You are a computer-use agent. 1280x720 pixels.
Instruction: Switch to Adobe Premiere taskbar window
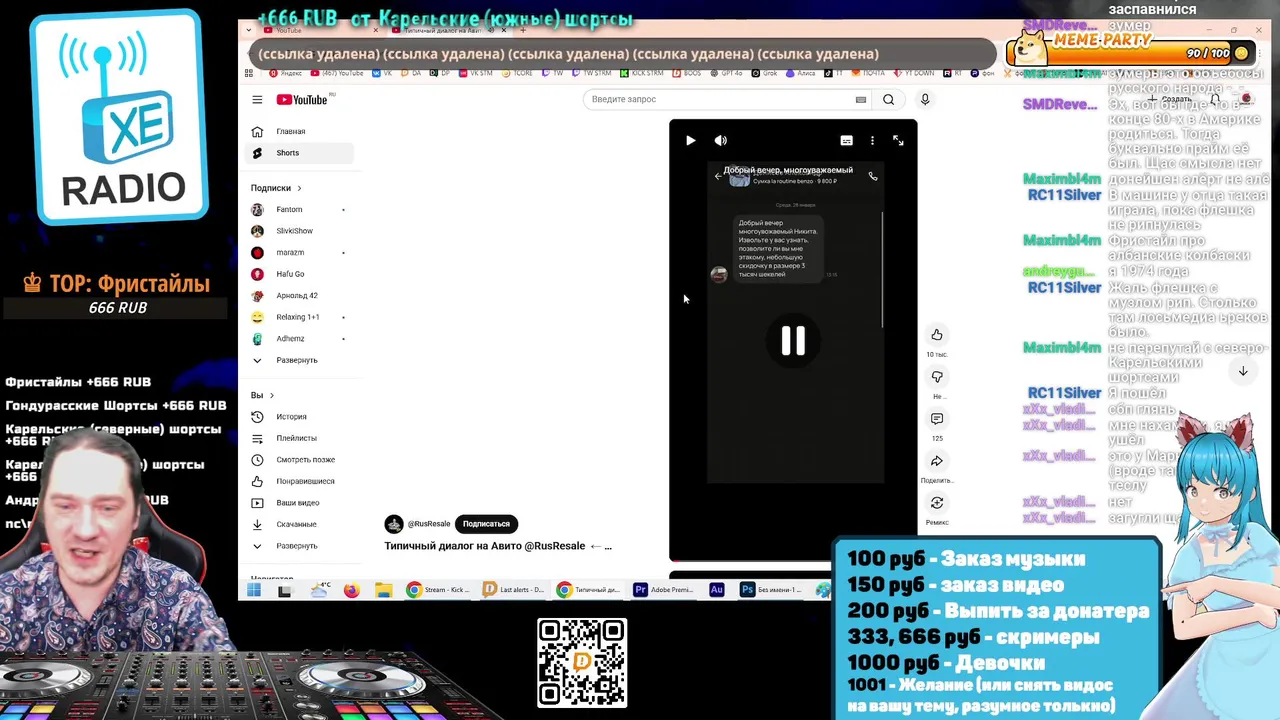coord(664,590)
